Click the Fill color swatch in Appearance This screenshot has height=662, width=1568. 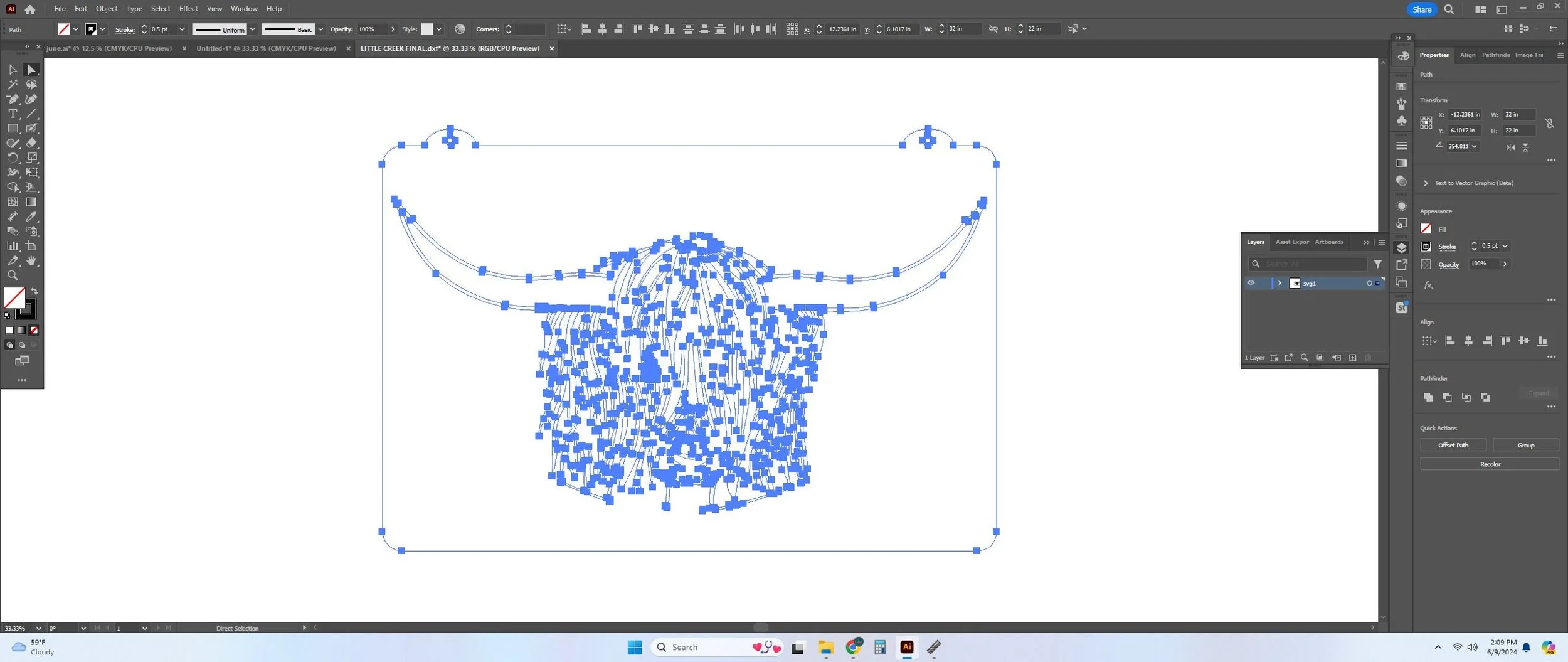point(1426,228)
